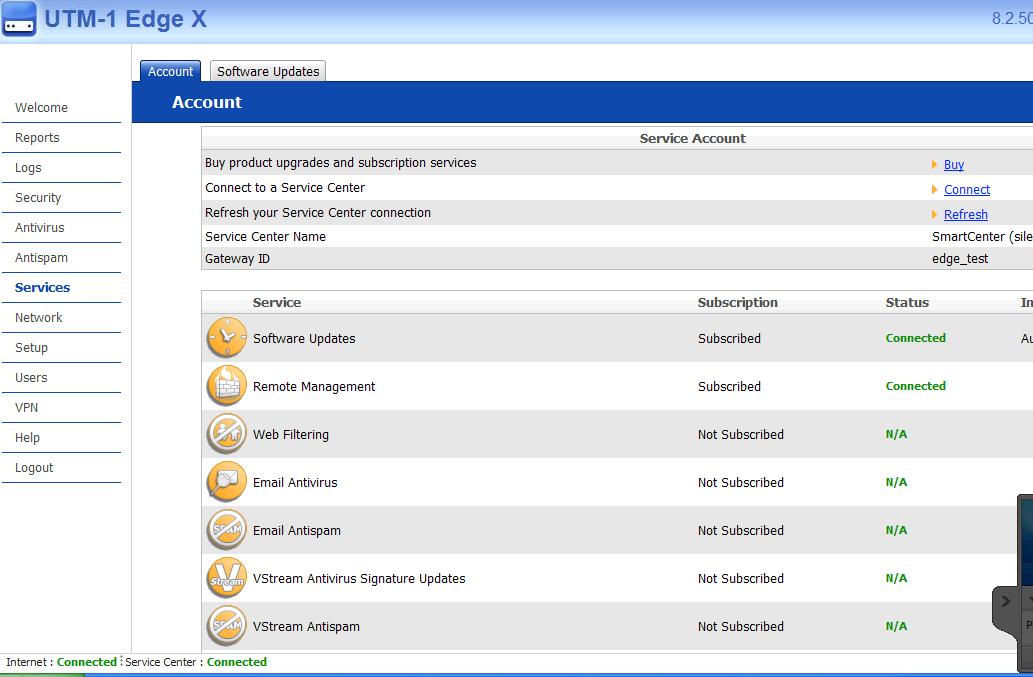Click the VStream Antivirus Signature Updates icon
The image size is (1033, 677).
pos(227,578)
